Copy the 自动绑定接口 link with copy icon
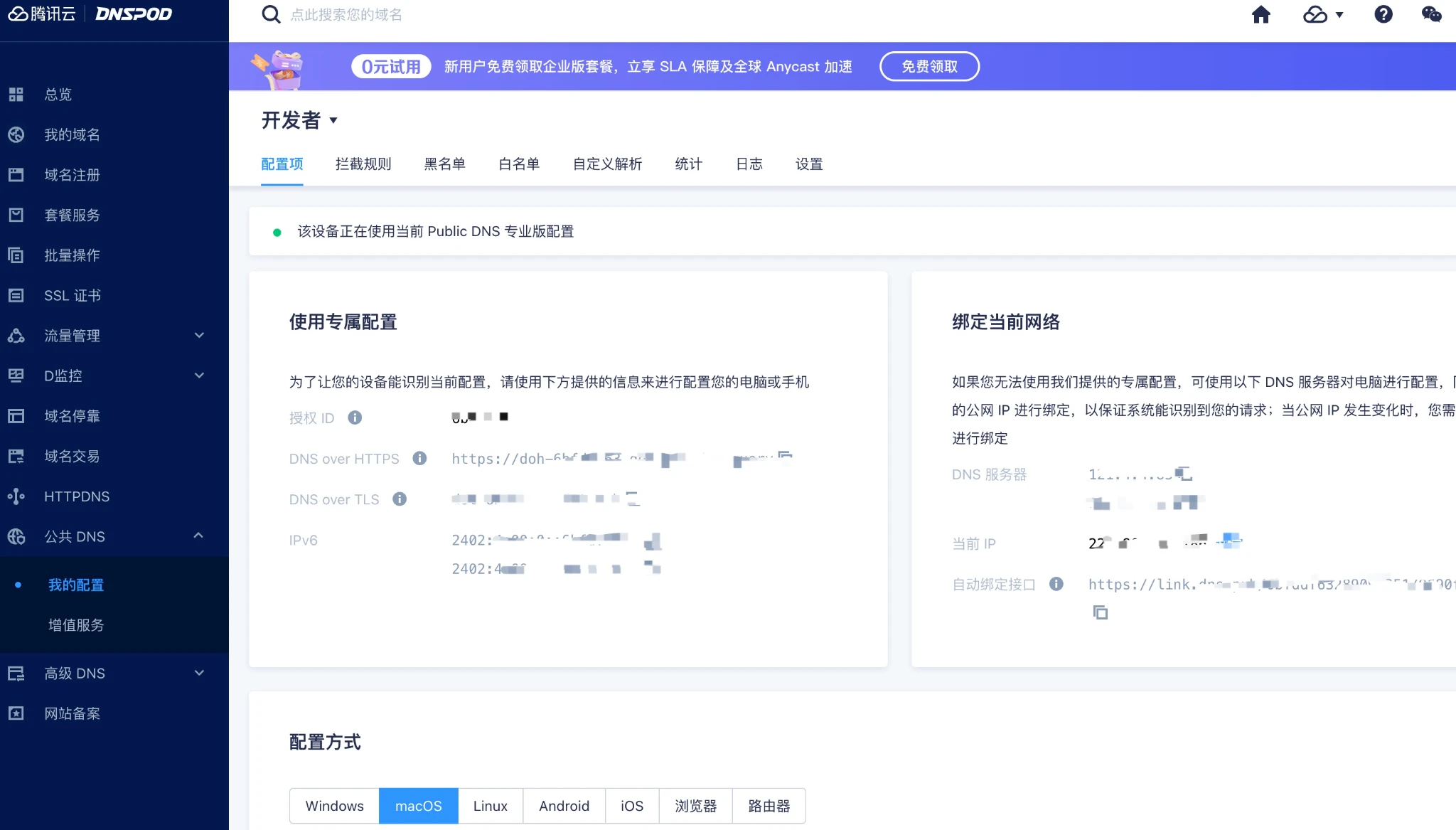This screenshot has width=1456, height=830. (x=1100, y=612)
